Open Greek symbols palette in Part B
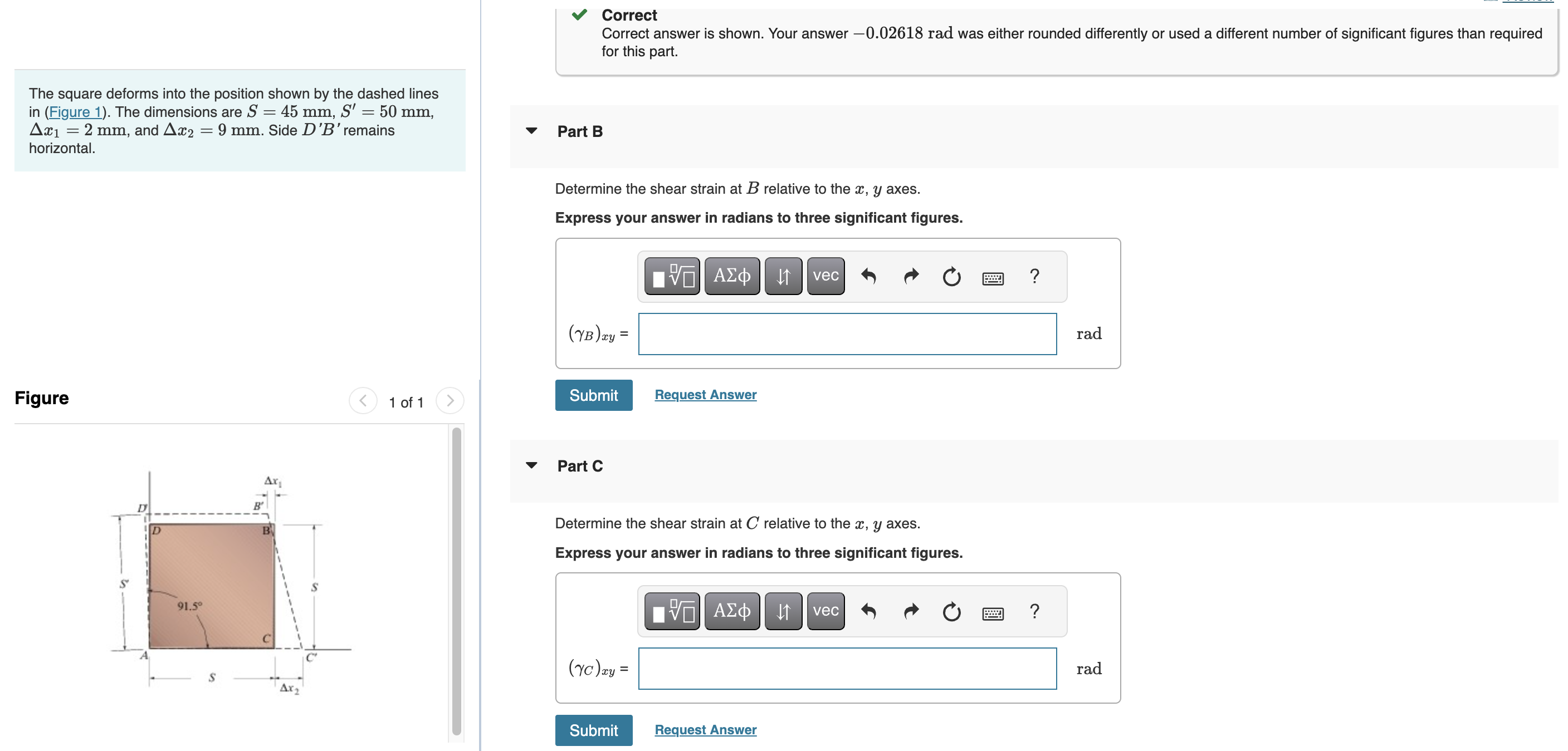 732,276
